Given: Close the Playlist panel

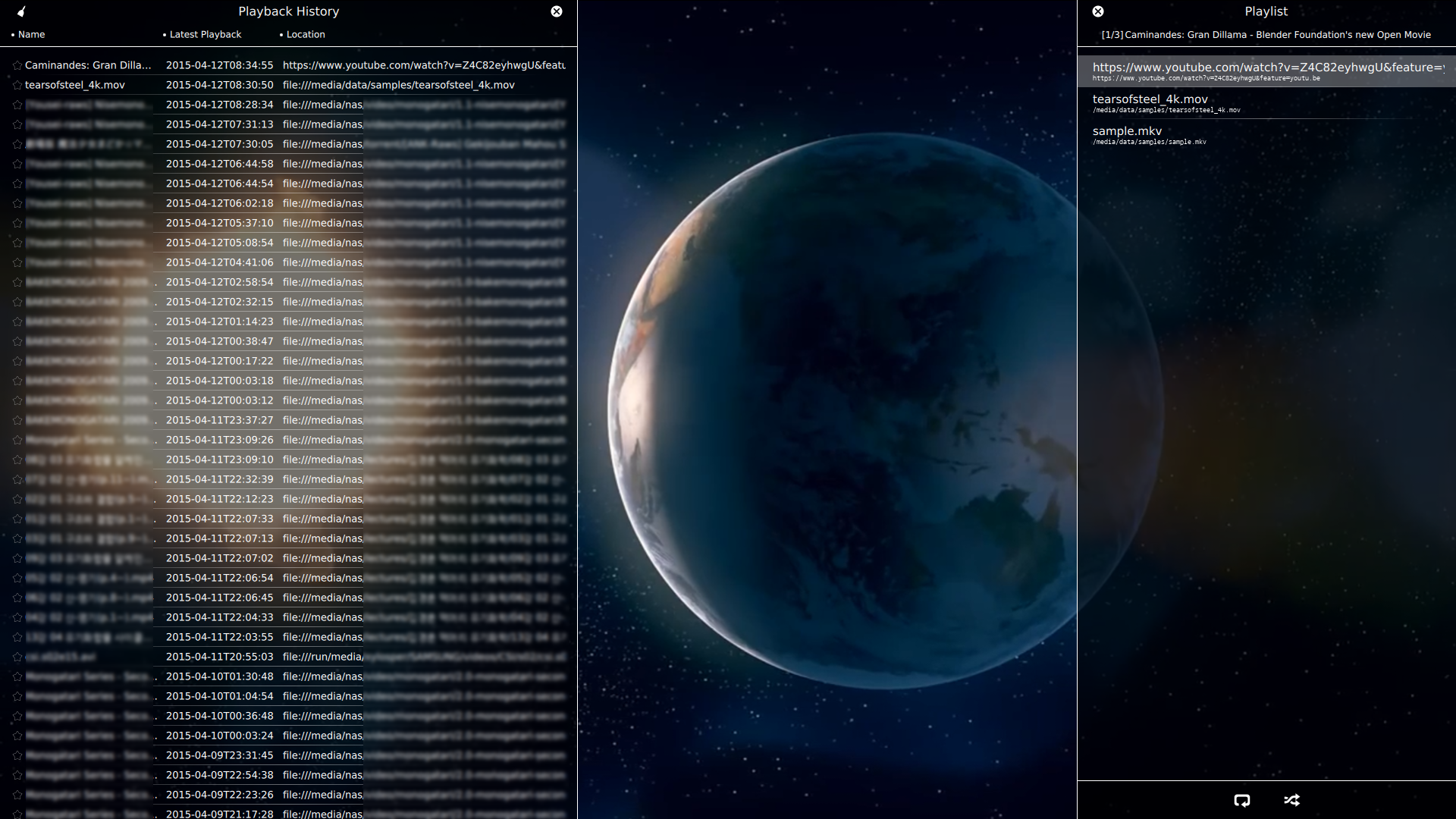Looking at the screenshot, I should tap(1098, 11).
